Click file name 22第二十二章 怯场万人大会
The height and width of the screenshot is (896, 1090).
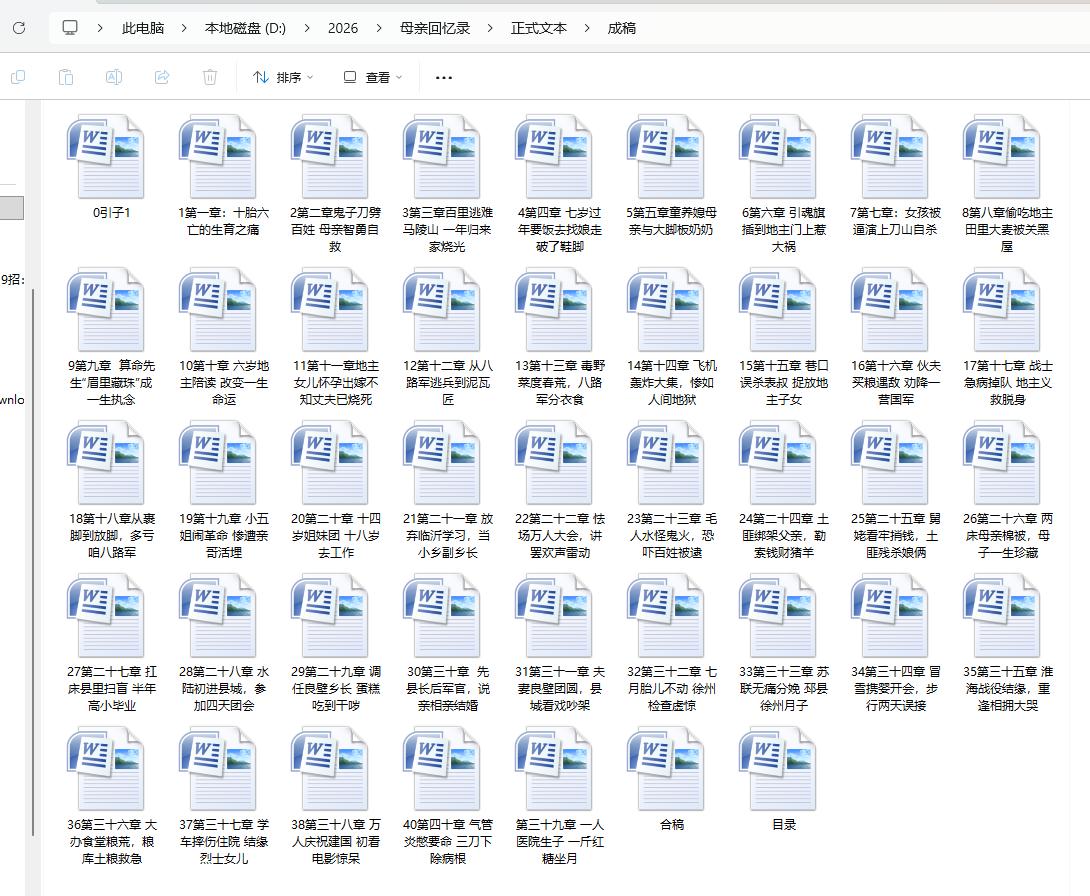pos(560,535)
